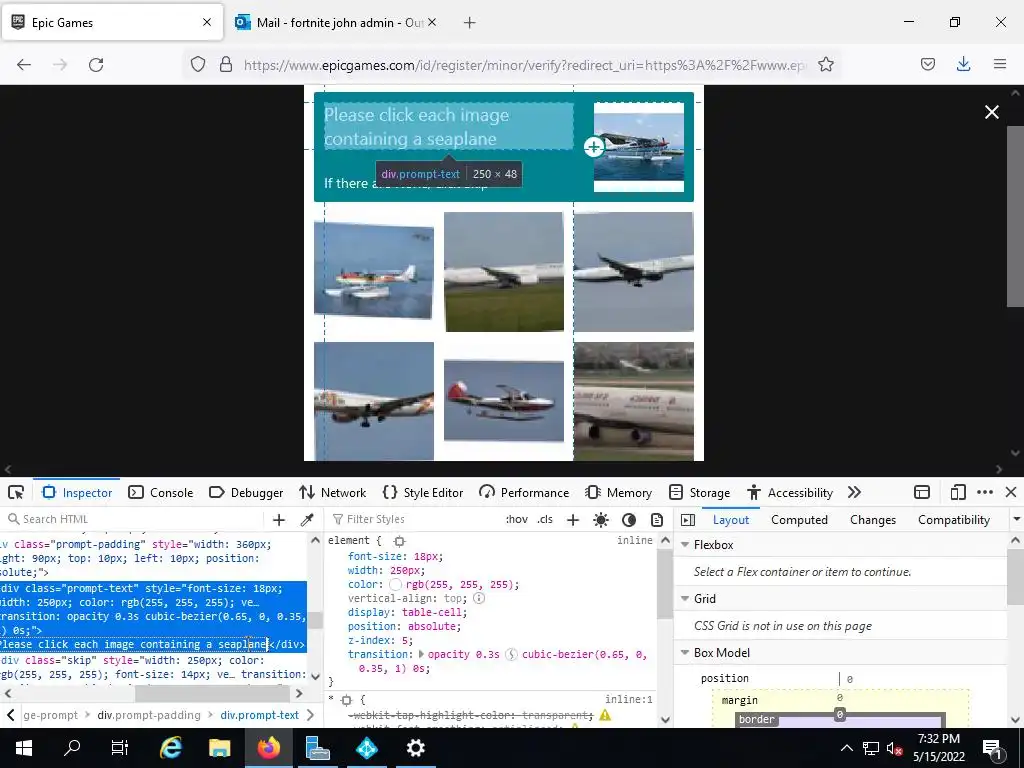This screenshot has width=1024, height=768.
Task: Bookmark this page with the star icon
Action: click(x=825, y=64)
